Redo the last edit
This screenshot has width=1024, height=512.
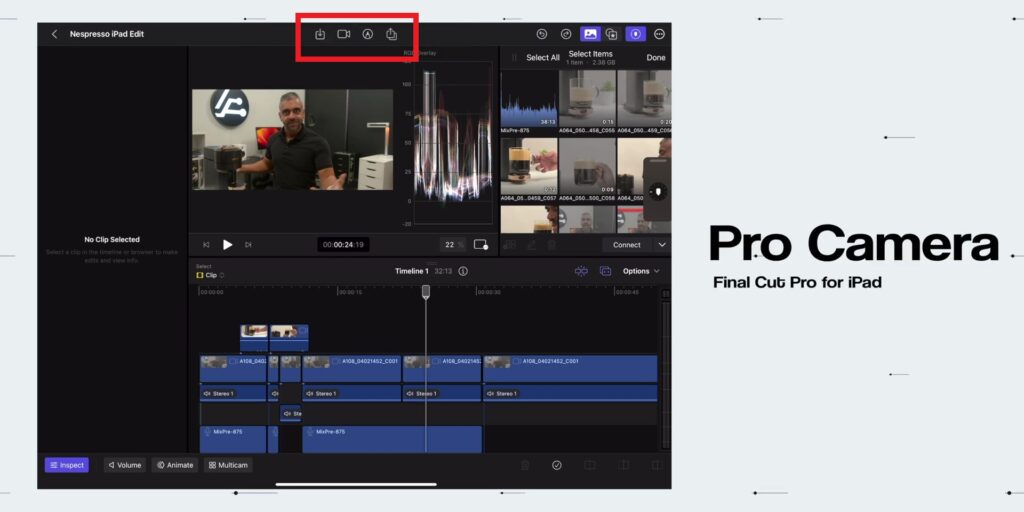566,34
